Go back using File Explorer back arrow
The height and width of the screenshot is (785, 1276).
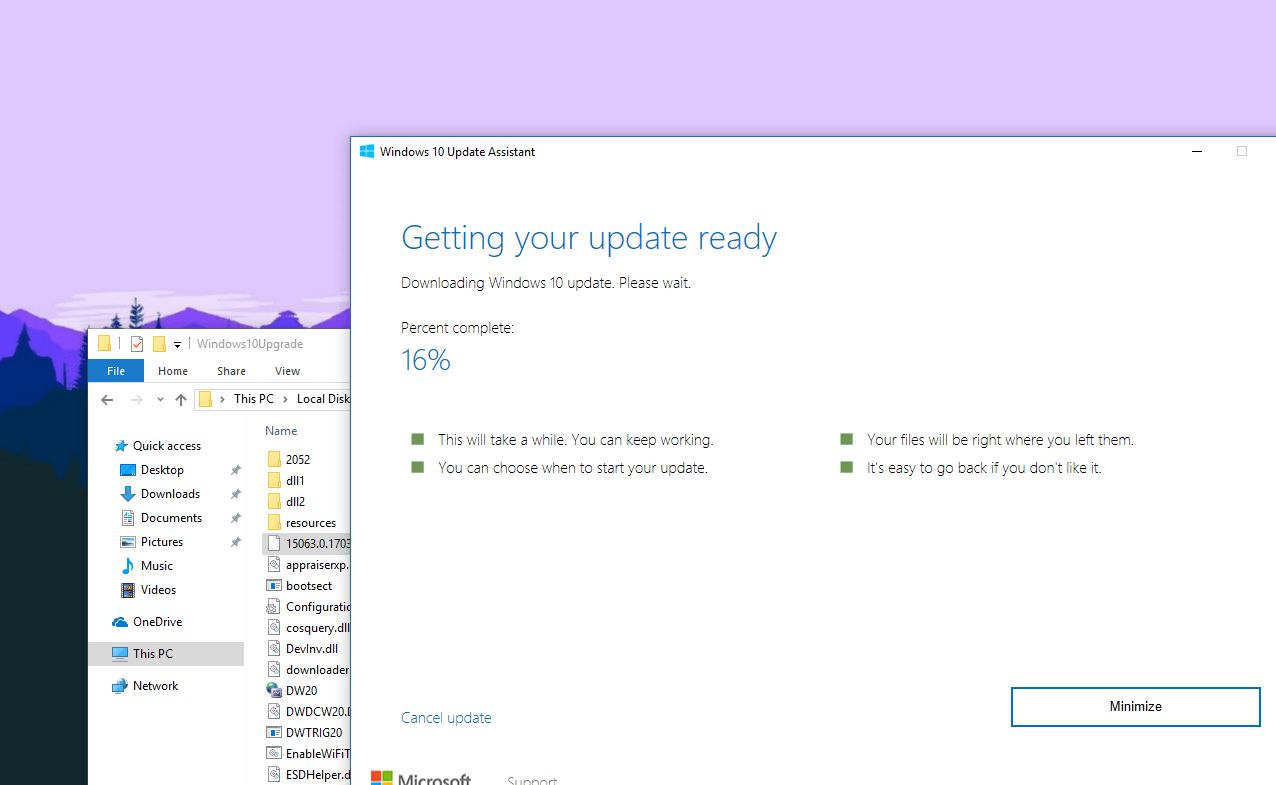click(107, 399)
